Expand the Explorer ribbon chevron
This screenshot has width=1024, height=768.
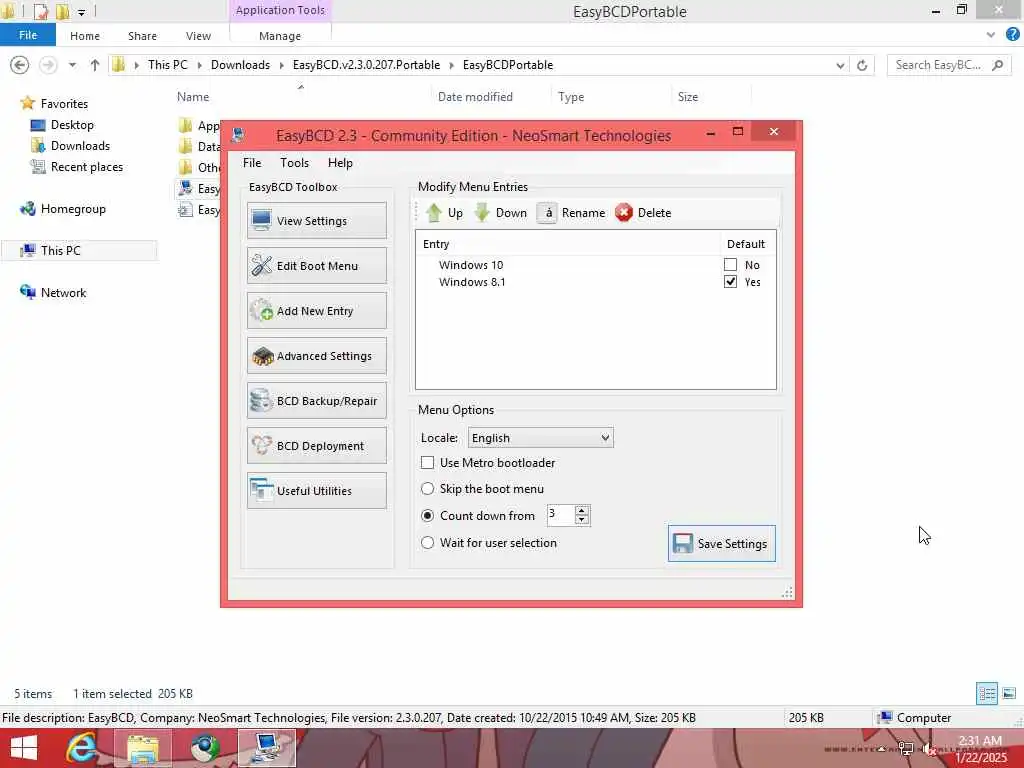point(991,35)
